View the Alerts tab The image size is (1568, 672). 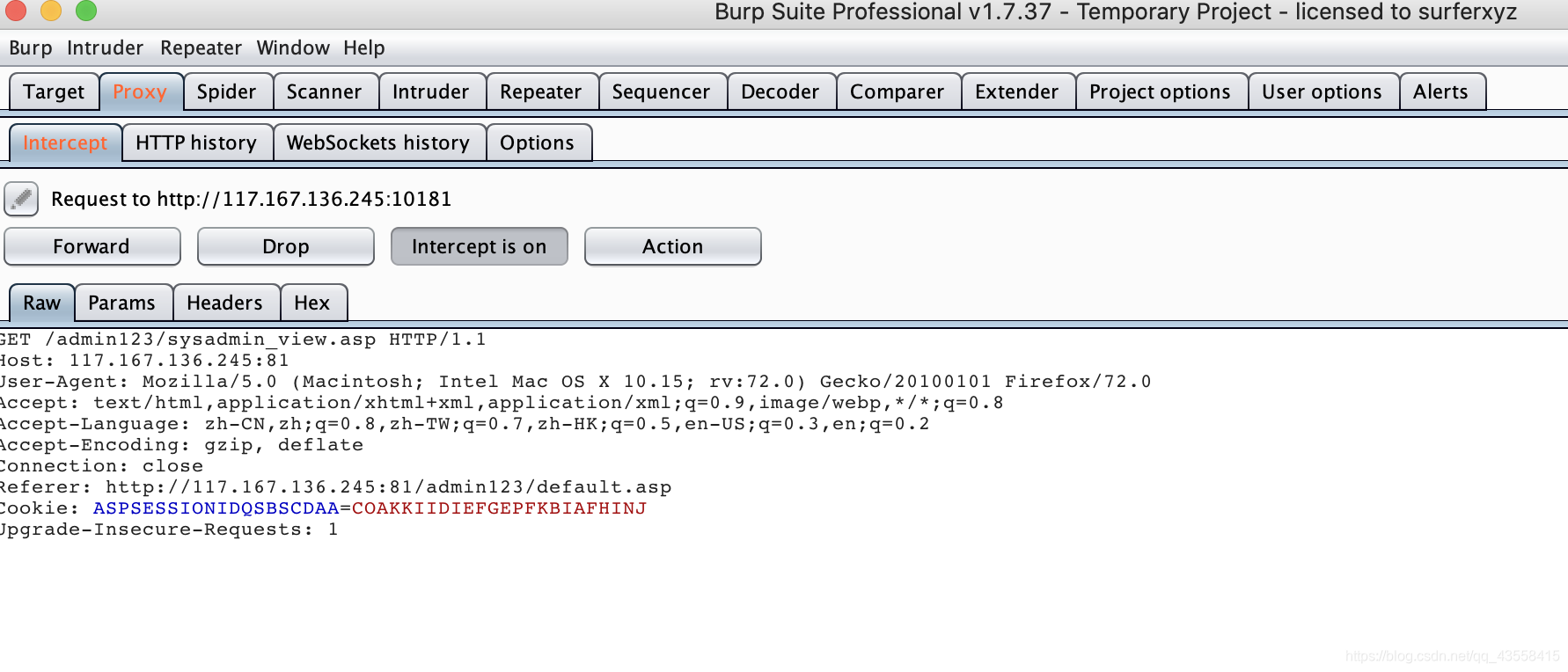coord(1441,91)
